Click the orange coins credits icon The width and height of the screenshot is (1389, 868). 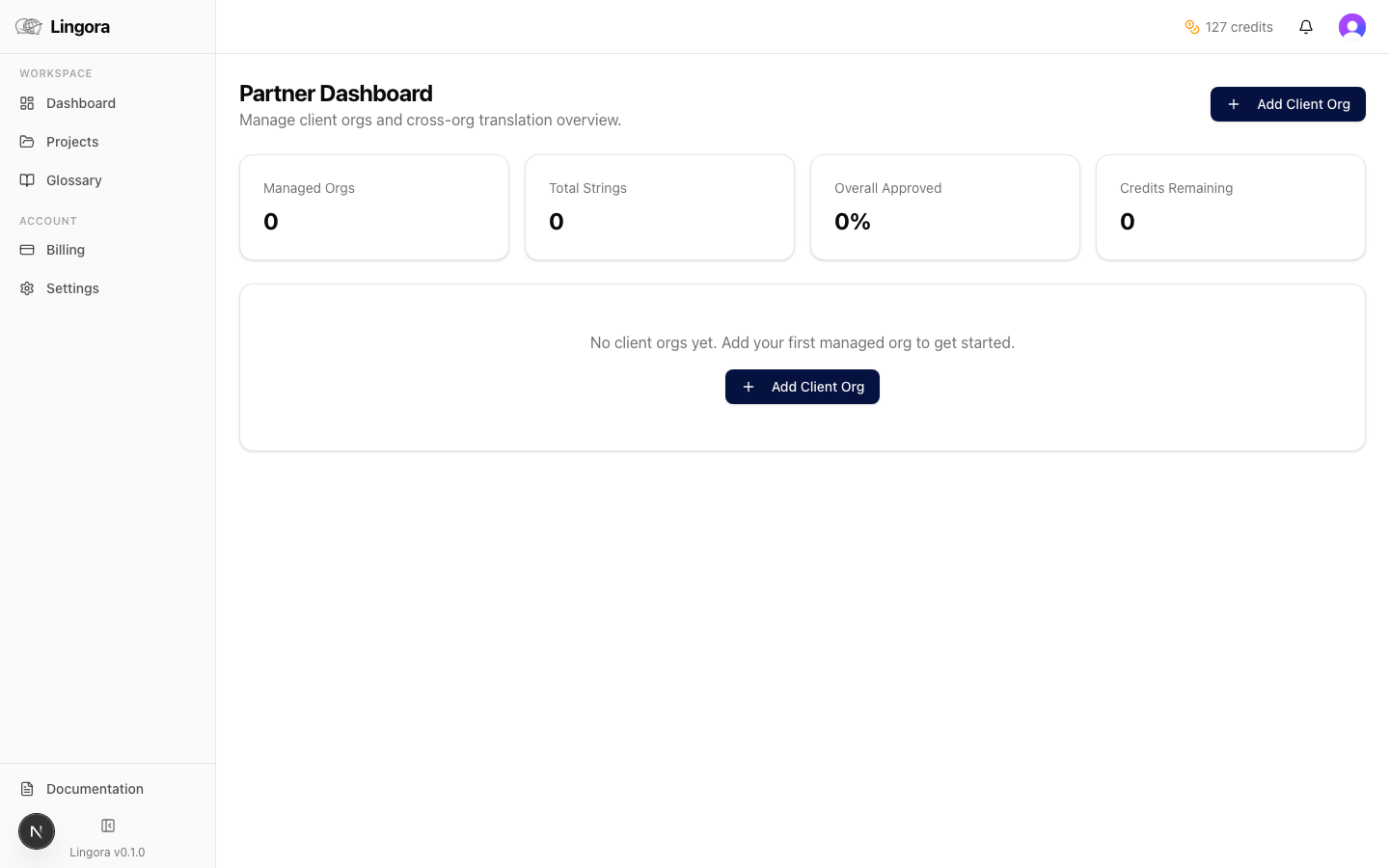tap(1191, 26)
